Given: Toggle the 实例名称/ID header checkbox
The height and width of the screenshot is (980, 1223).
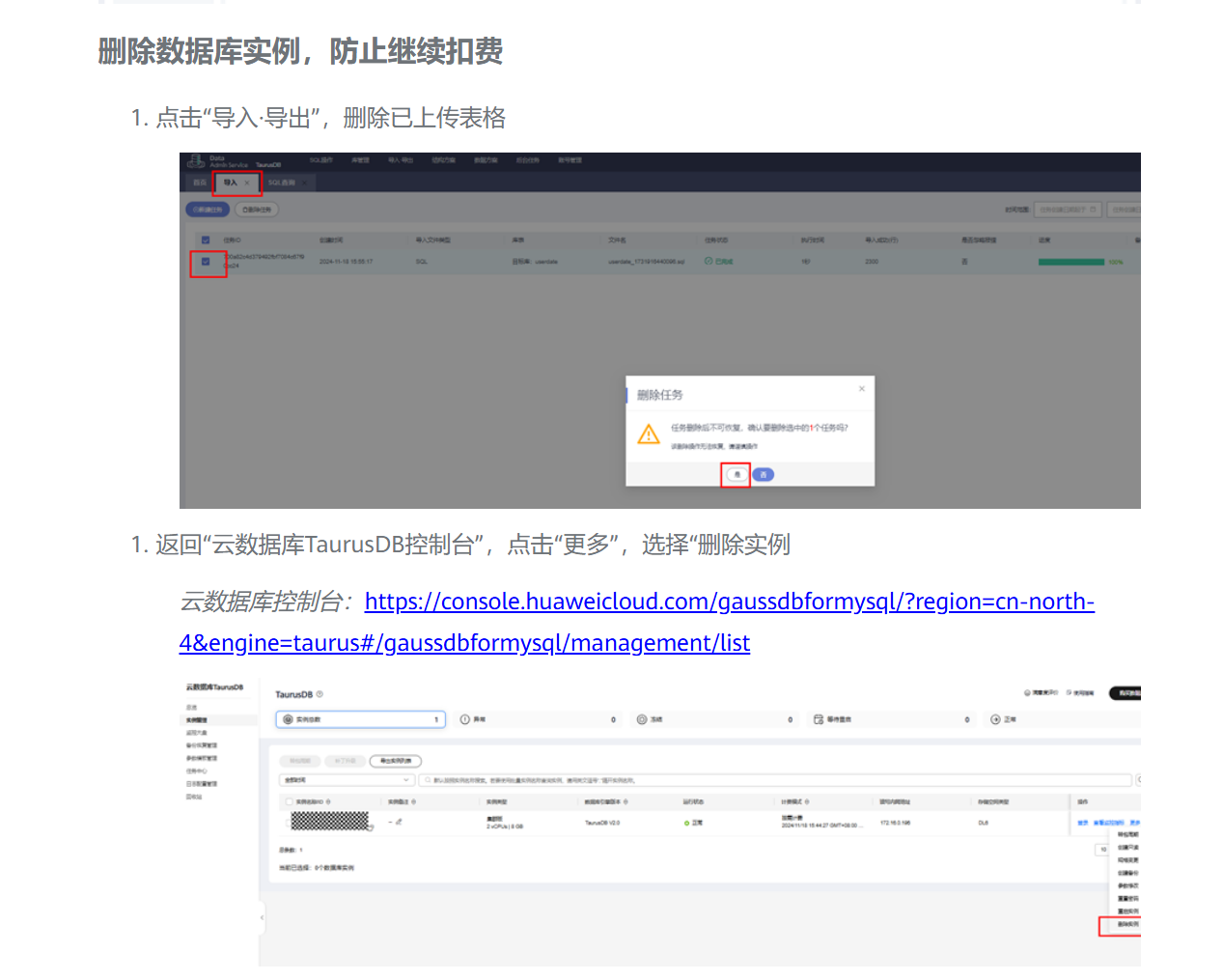Looking at the screenshot, I should pos(289,801).
